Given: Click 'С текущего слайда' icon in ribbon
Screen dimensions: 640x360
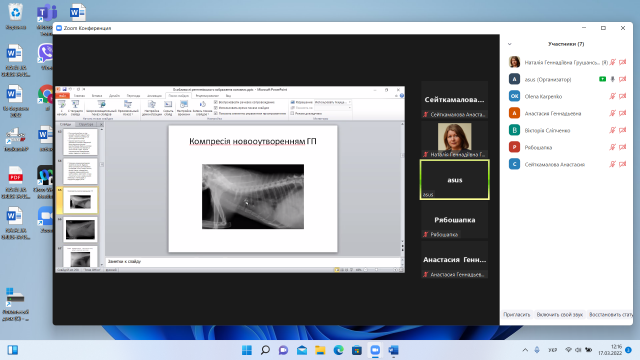Looking at the screenshot, I should point(76,105).
